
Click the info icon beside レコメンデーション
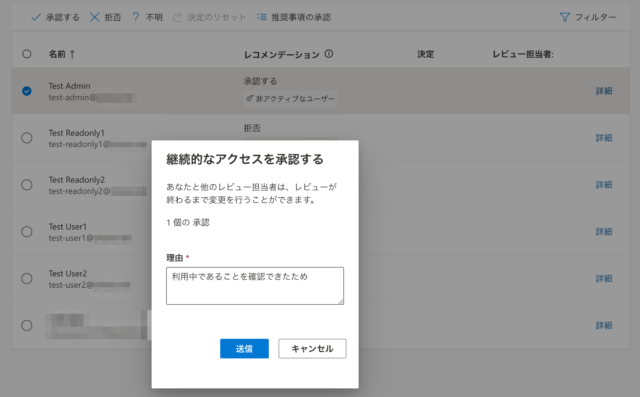tap(329, 54)
